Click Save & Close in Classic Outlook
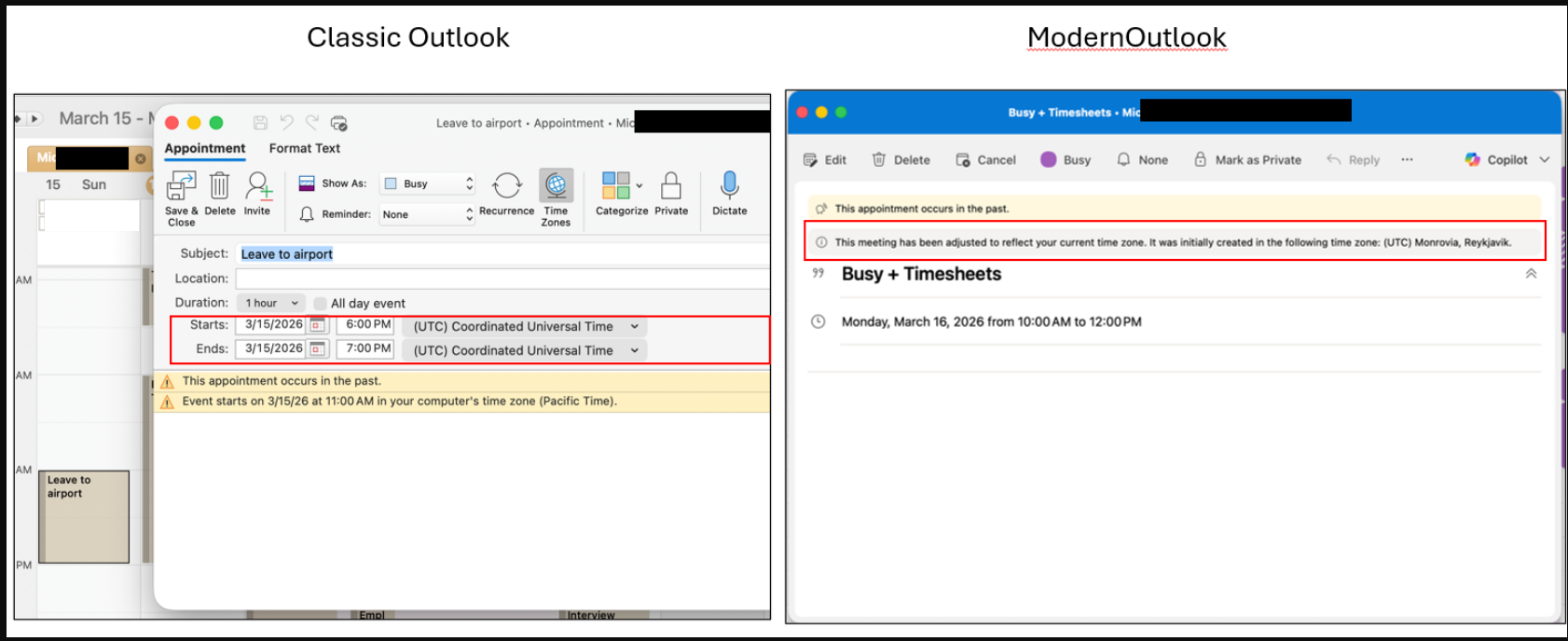The width and height of the screenshot is (1568, 641). pos(181,198)
